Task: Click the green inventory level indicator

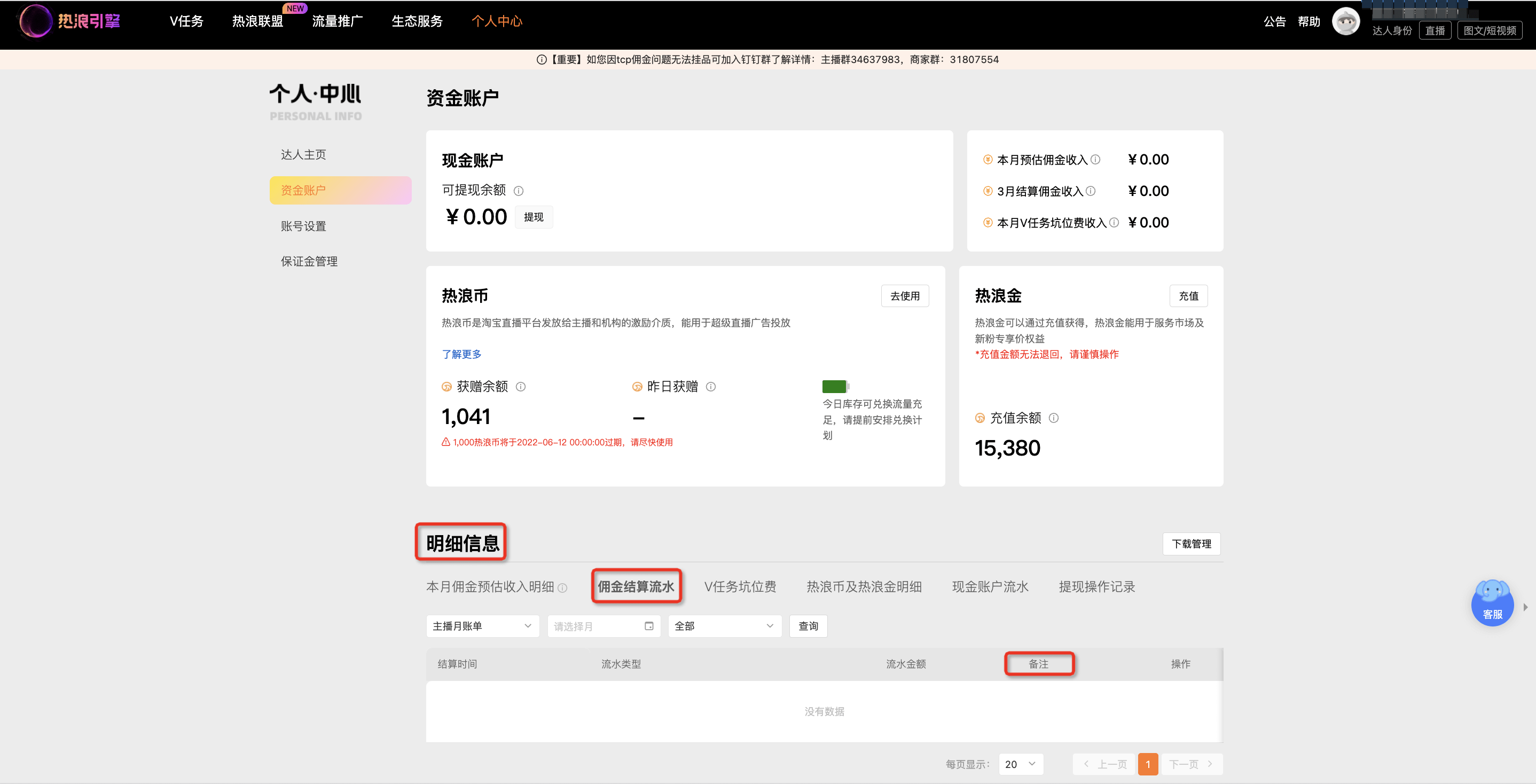Action: 835,386
